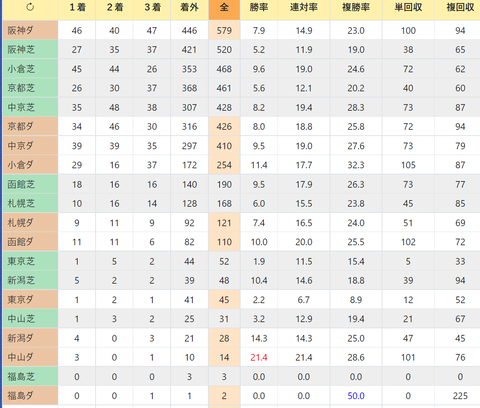The height and width of the screenshot is (408, 480).
Task: Click 100 単回収 value in 阪神ダ row
Action: (x=408, y=30)
